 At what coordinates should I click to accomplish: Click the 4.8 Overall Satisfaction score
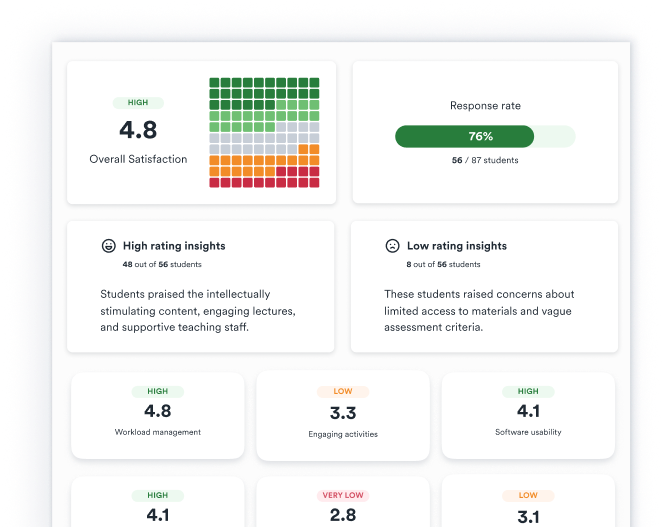tap(138, 130)
